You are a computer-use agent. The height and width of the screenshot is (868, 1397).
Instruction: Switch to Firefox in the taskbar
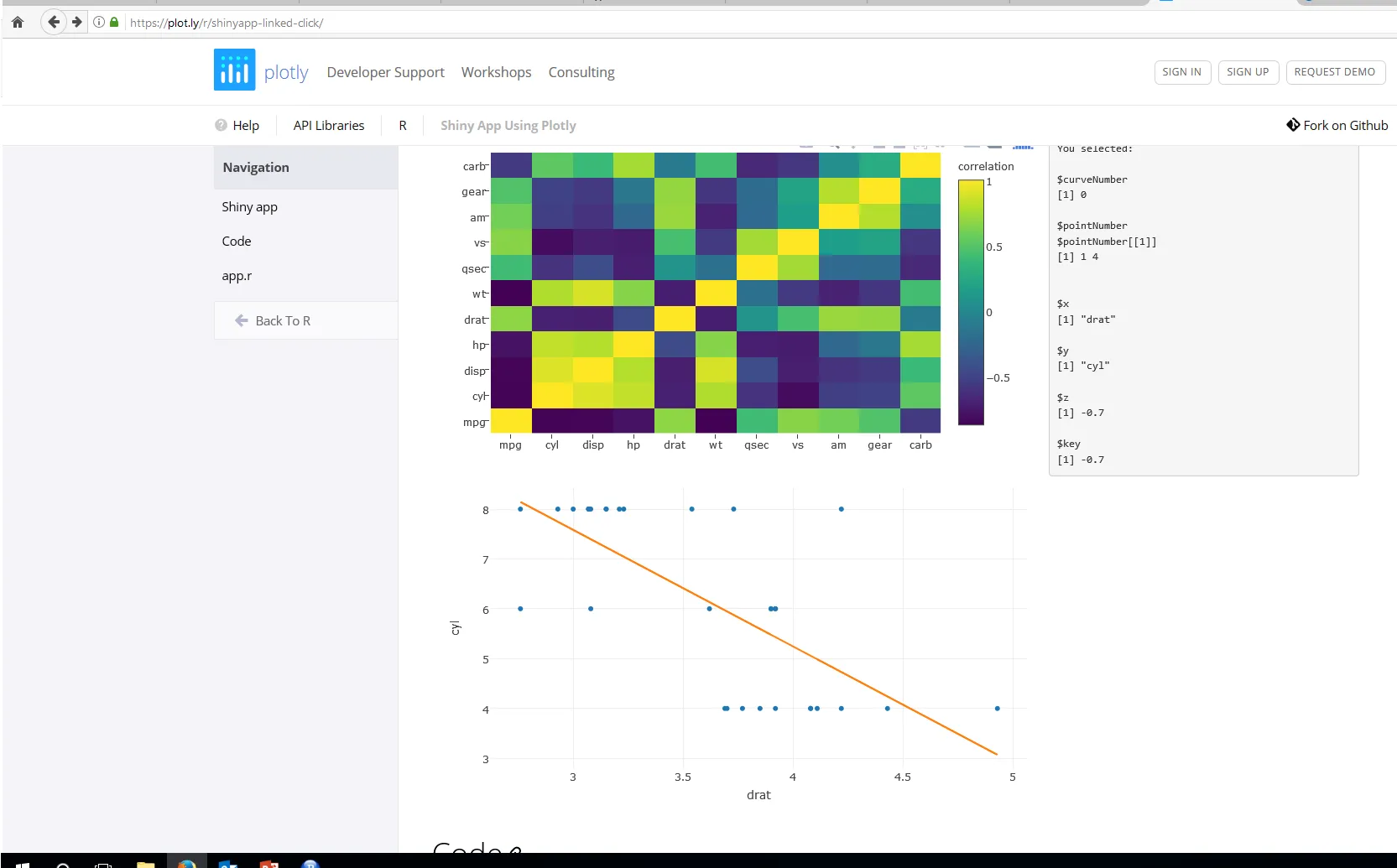coord(186,864)
